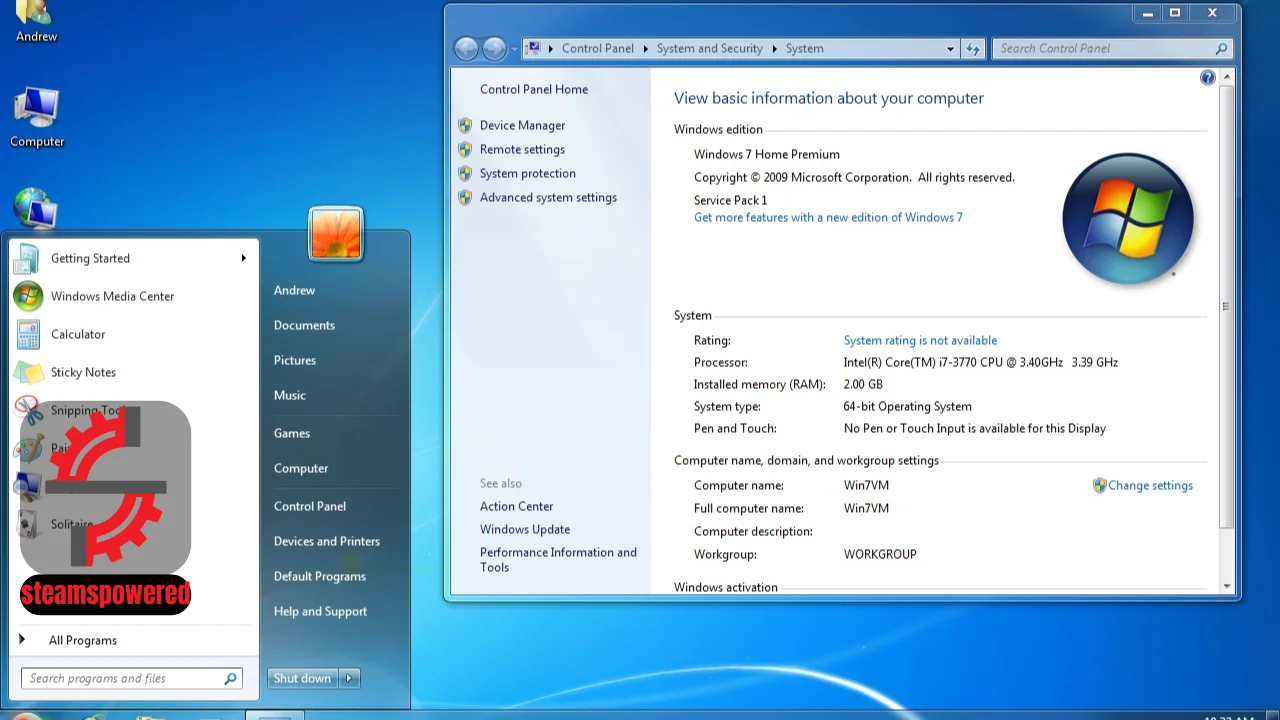Click the Windows Media Center icon
1280x720 pixels.
28,296
